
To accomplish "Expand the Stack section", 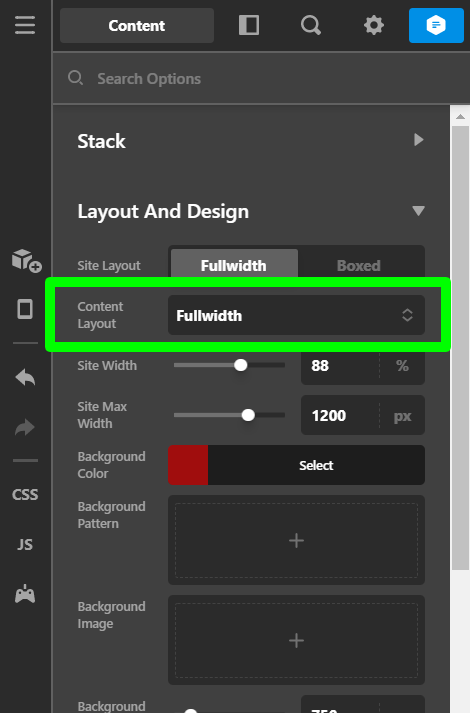I will click(251, 141).
